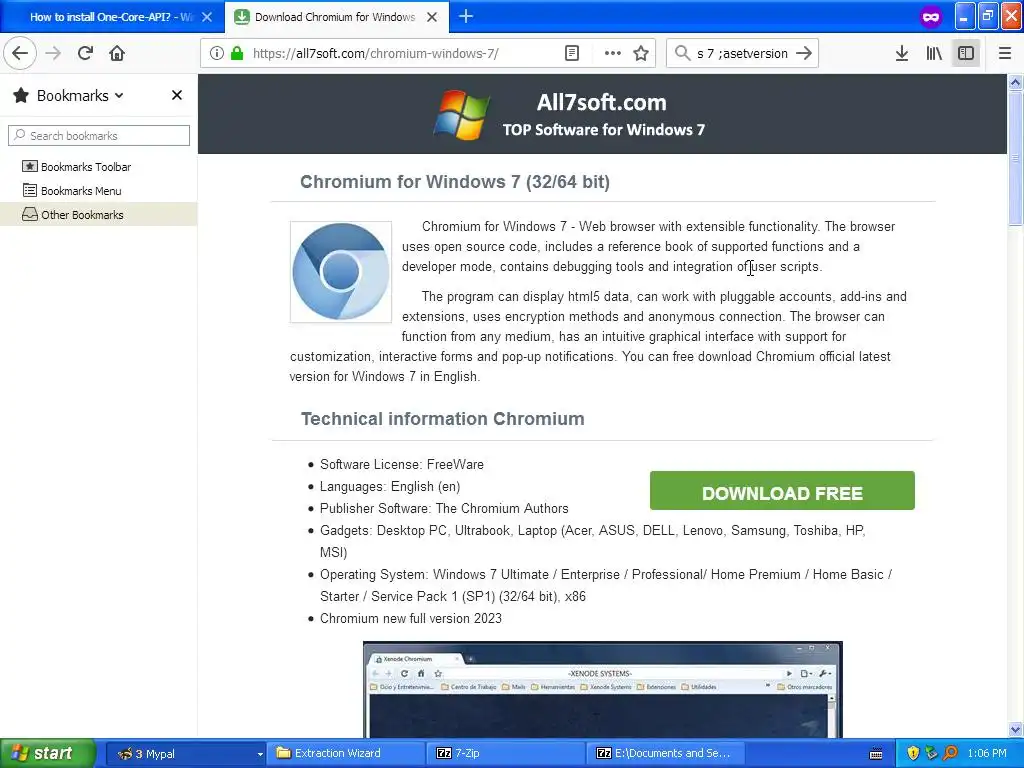Click the search magnifier icon
Screen dimensions: 1024x768
(682, 53)
